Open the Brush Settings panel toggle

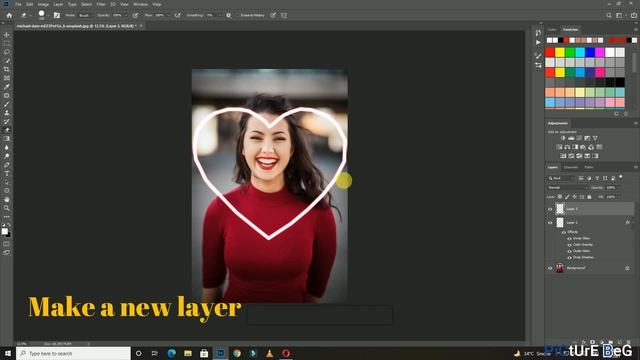tap(57, 15)
